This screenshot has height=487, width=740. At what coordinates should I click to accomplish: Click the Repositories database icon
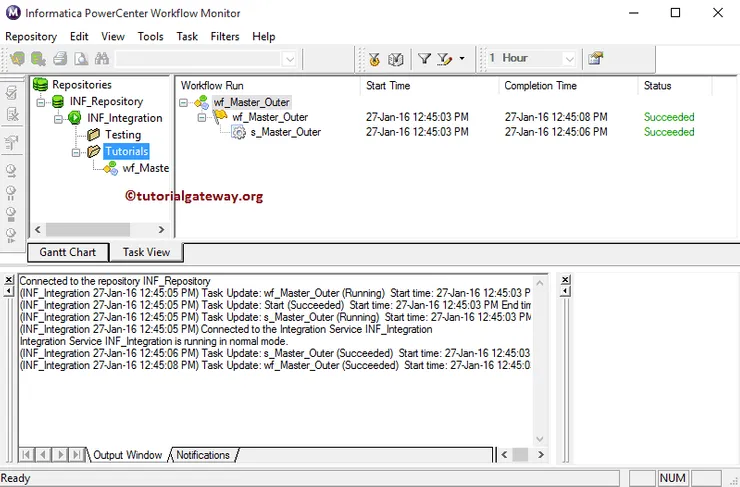tap(41, 85)
